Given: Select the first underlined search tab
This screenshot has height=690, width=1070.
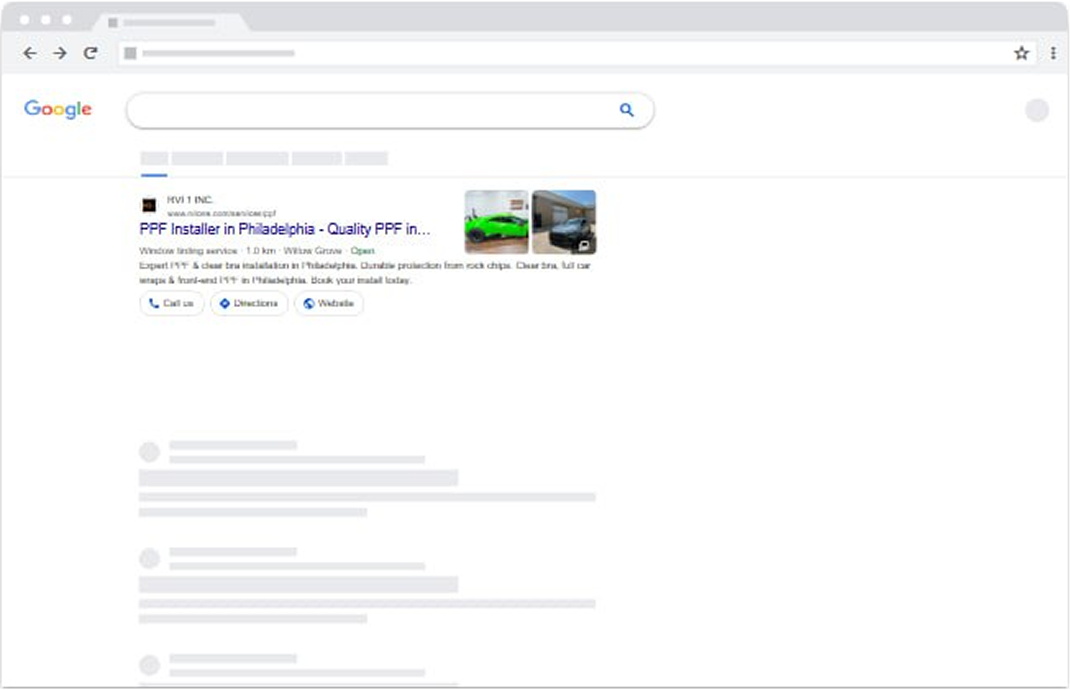Looking at the screenshot, I should (x=154, y=158).
